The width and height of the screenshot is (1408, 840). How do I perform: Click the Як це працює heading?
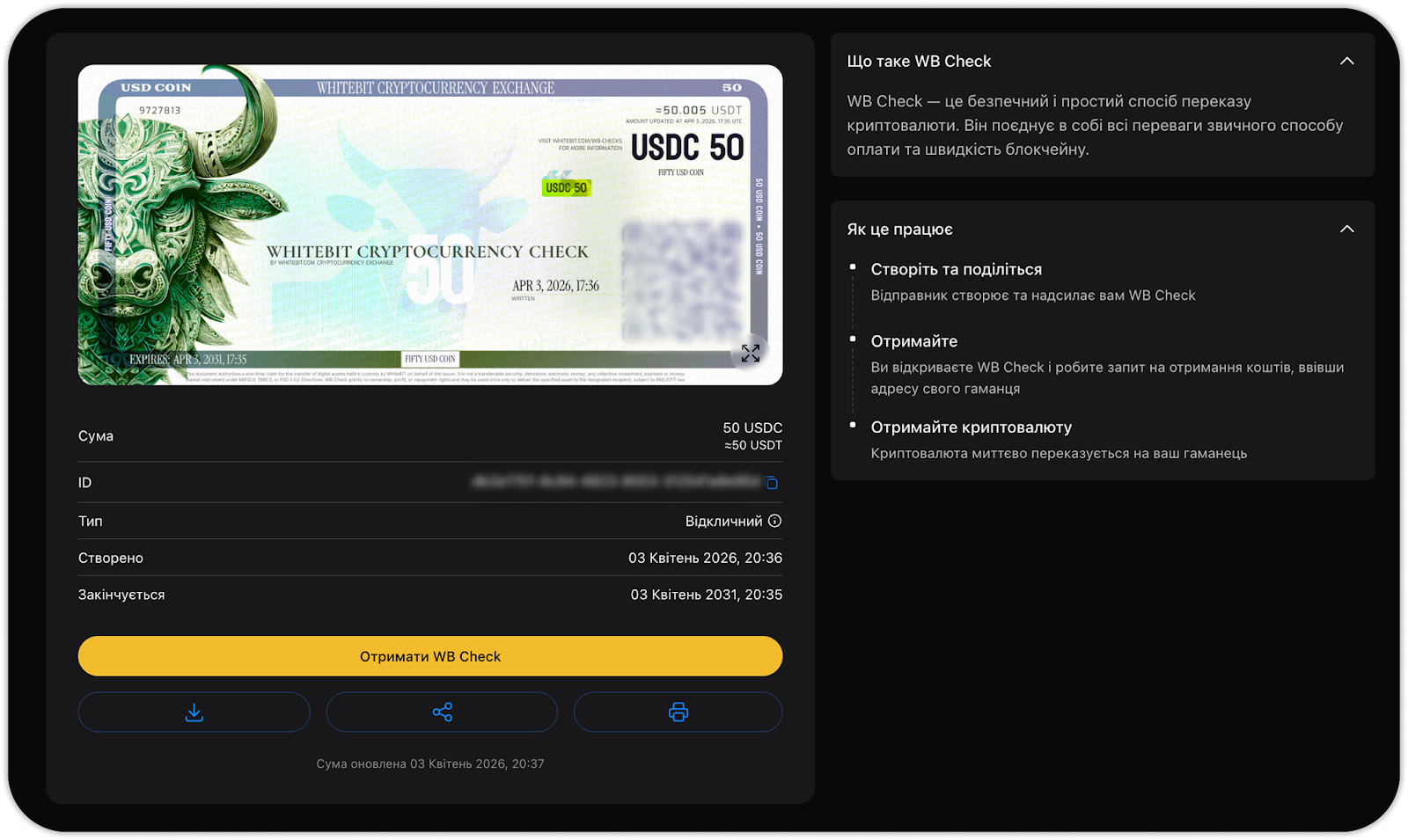point(899,229)
